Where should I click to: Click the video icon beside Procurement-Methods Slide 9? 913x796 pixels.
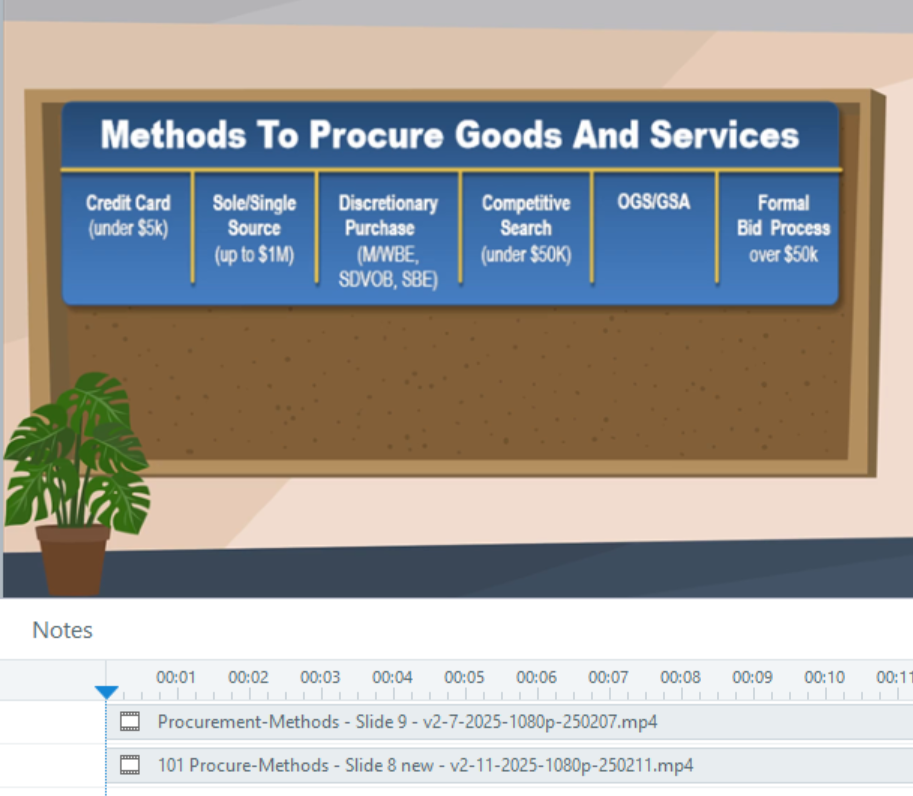pyautogui.click(x=130, y=722)
